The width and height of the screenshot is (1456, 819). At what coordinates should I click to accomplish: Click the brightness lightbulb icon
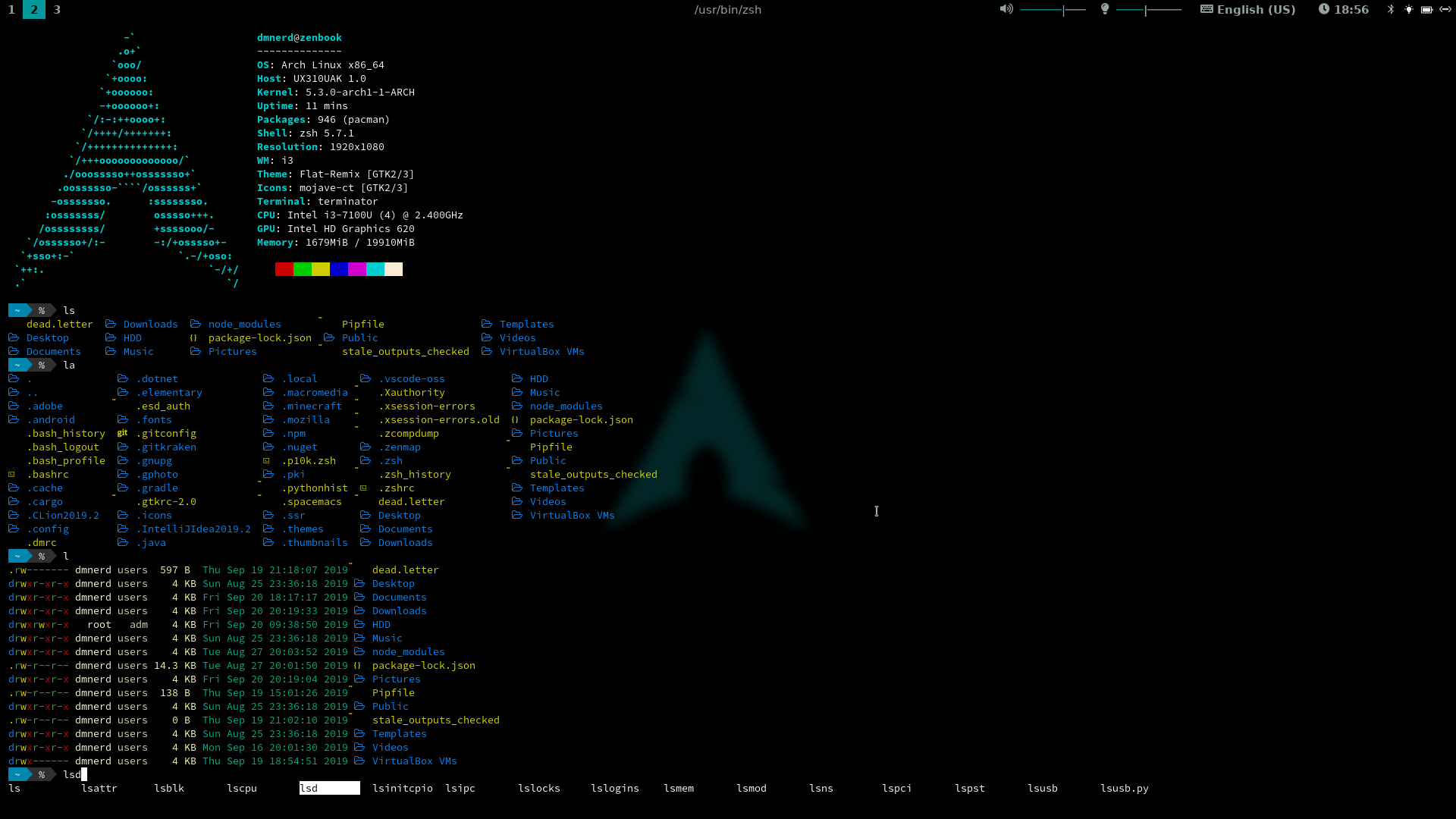(x=1105, y=9)
